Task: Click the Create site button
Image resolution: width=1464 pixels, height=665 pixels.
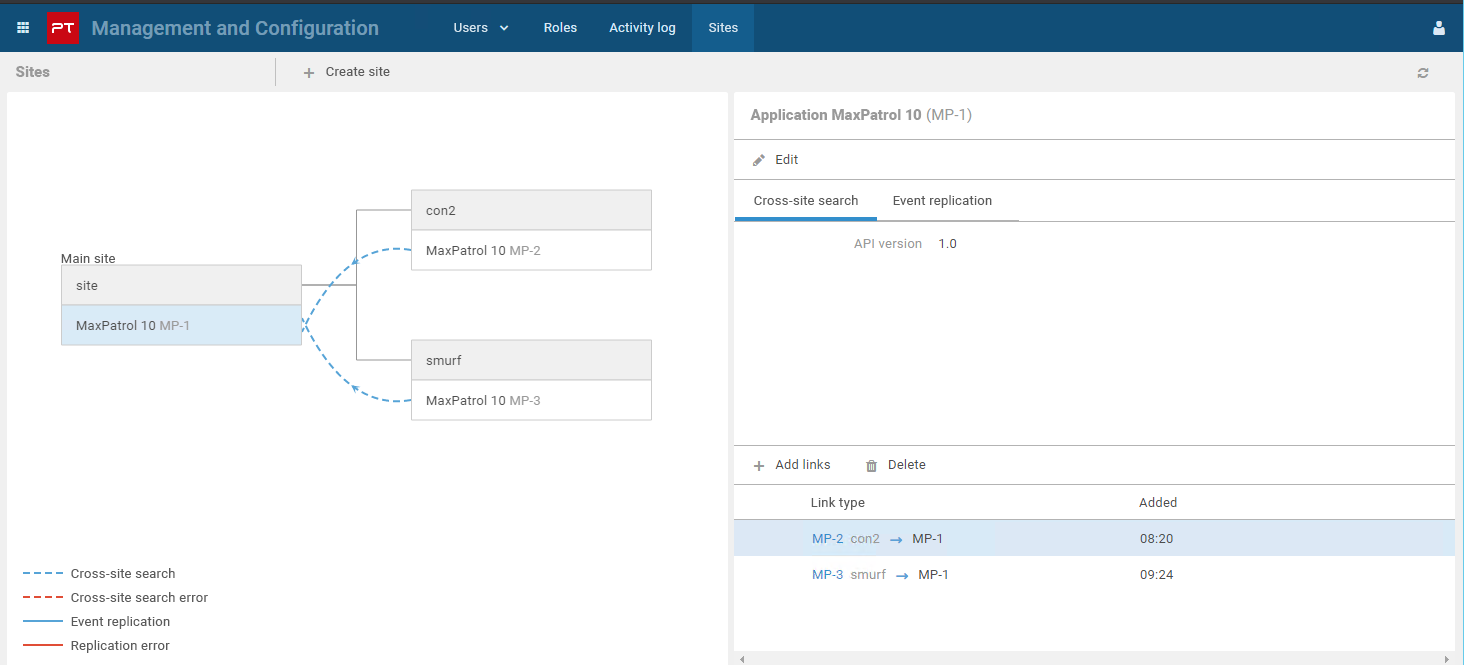Action: (347, 72)
